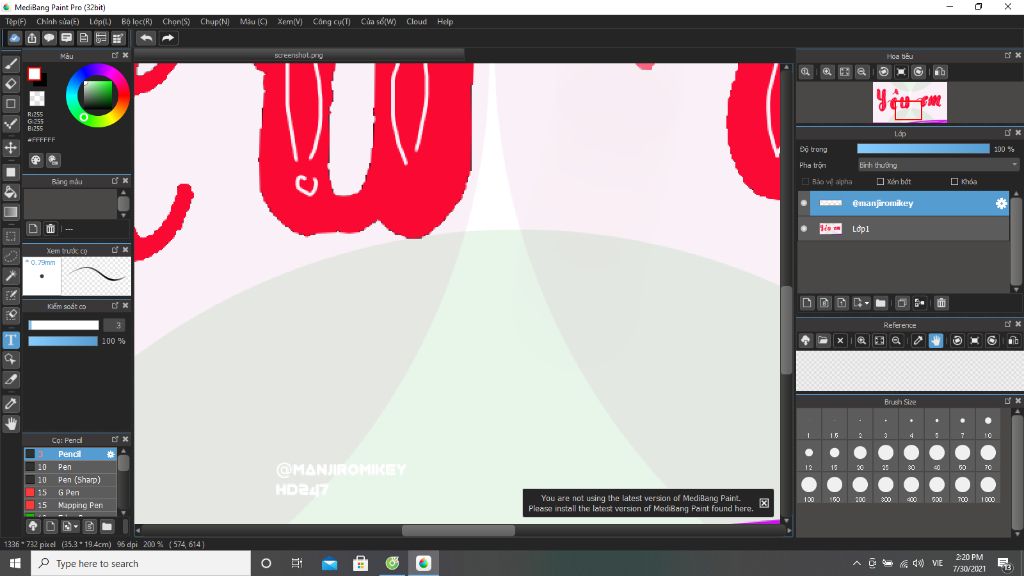Click the Undo arrow
1024x576 pixels.
tap(146, 38)
